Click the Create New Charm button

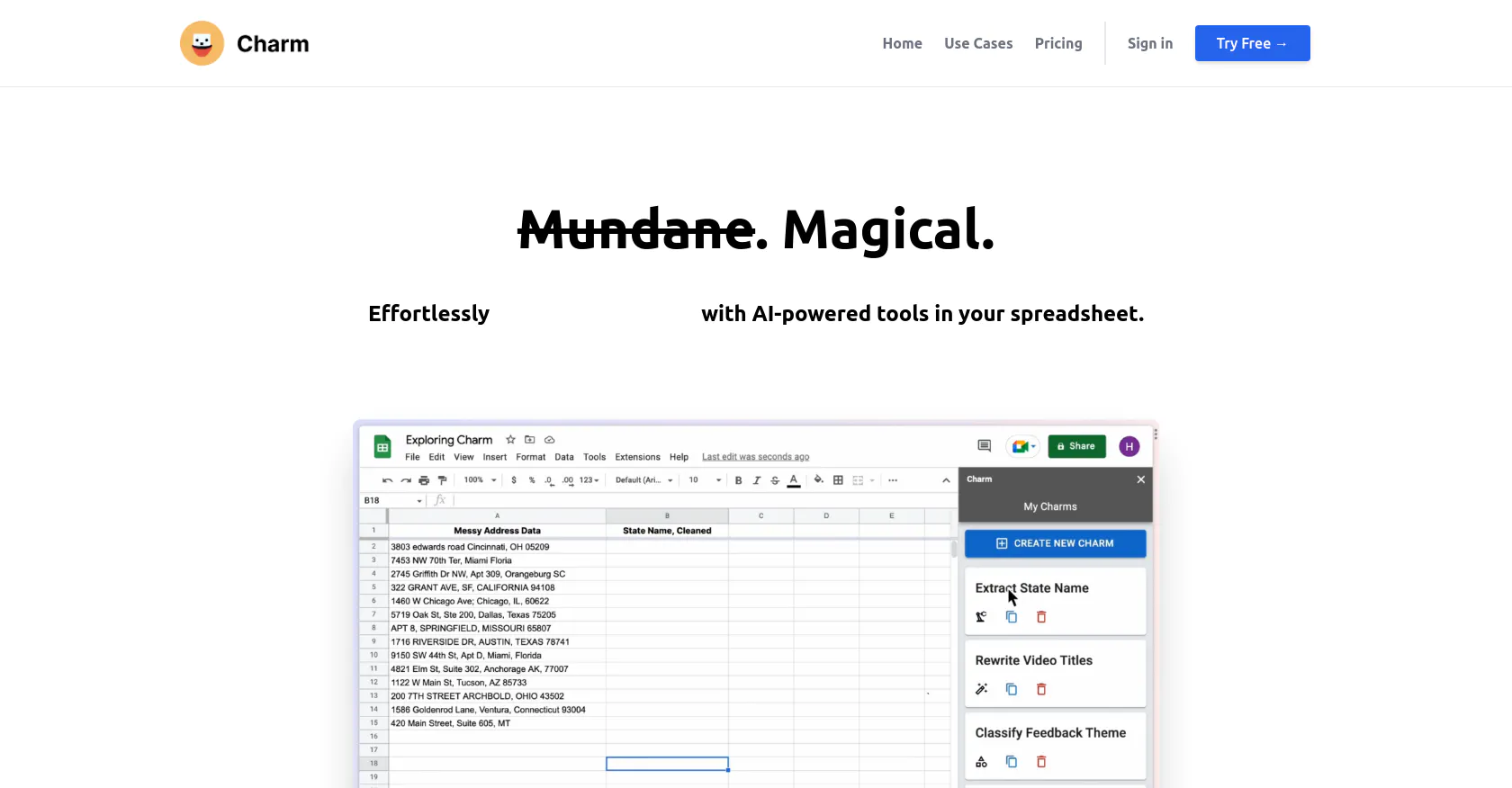1055,543
